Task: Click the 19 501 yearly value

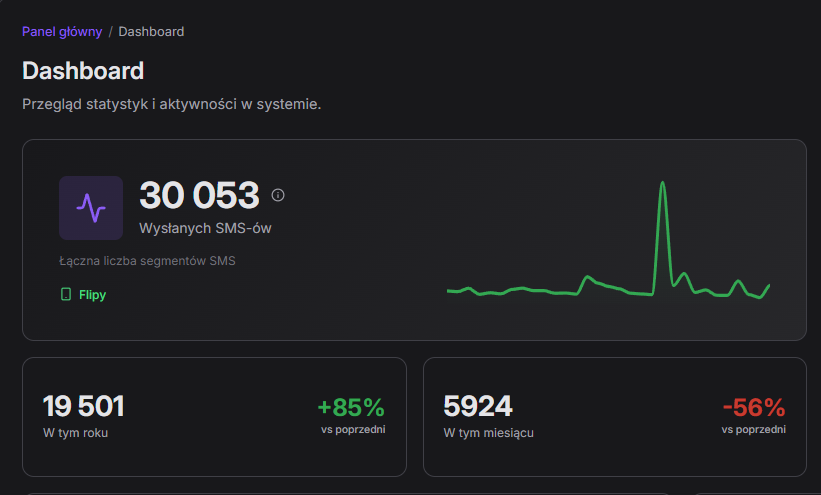Action: pos(83,406)
